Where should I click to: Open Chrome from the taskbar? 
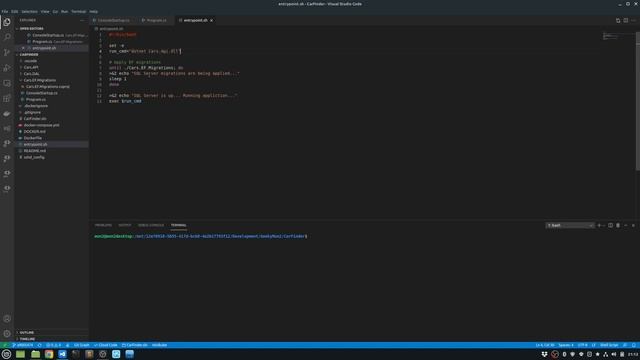49,354
